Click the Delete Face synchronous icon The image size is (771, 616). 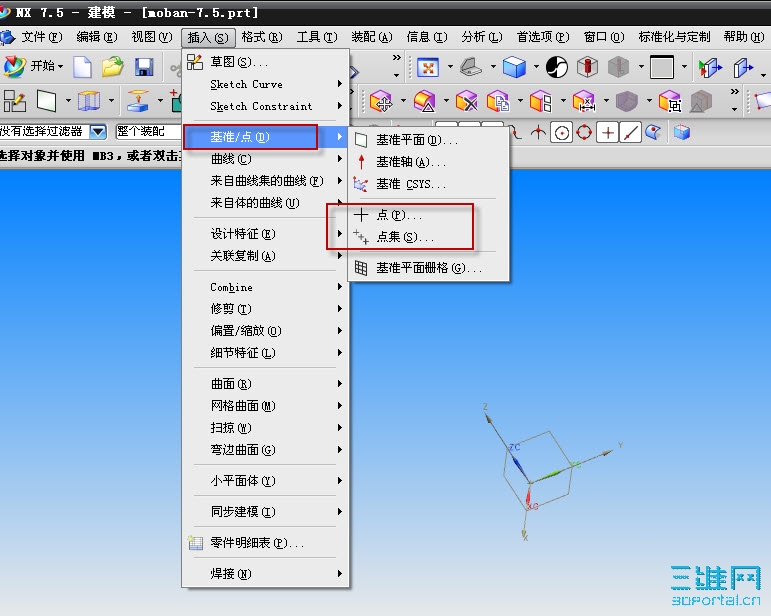(467, 101)
